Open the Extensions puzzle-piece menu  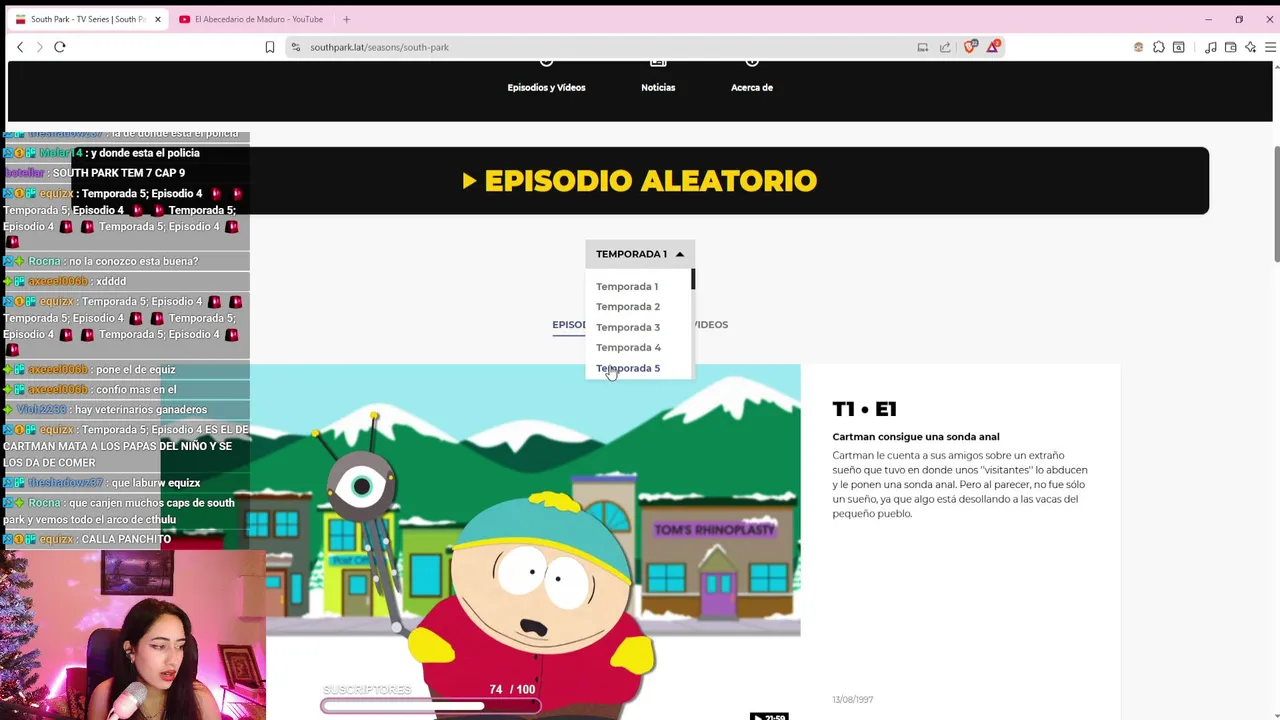[x=1159, y=47]
